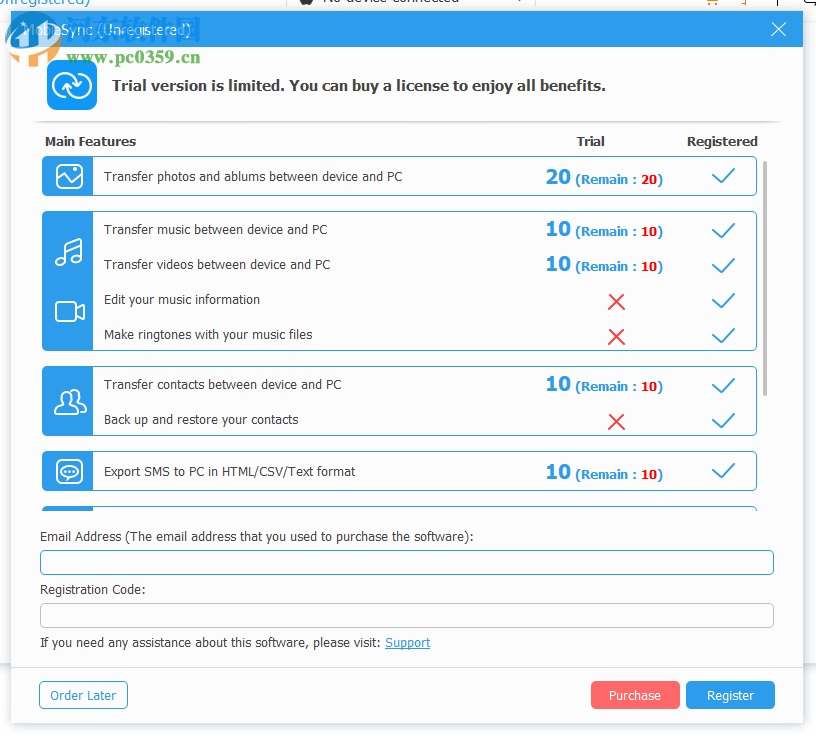
Task: Focus the Email Address input field
Action: coord(407,563)
